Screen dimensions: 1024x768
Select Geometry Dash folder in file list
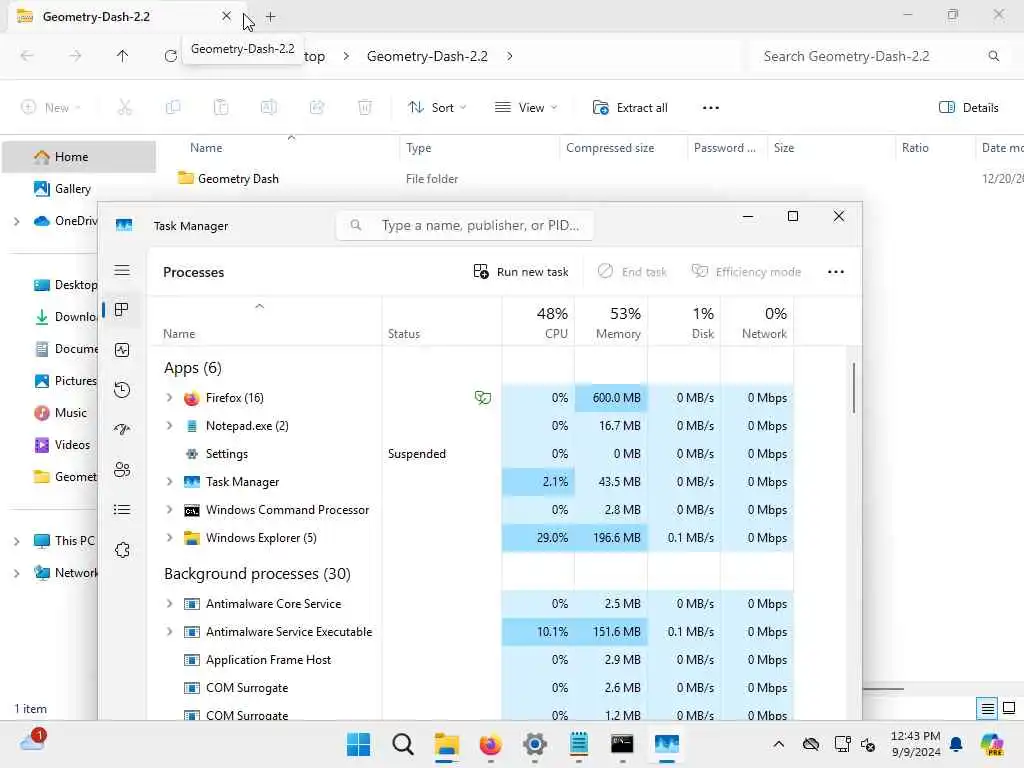pos(229,179)
